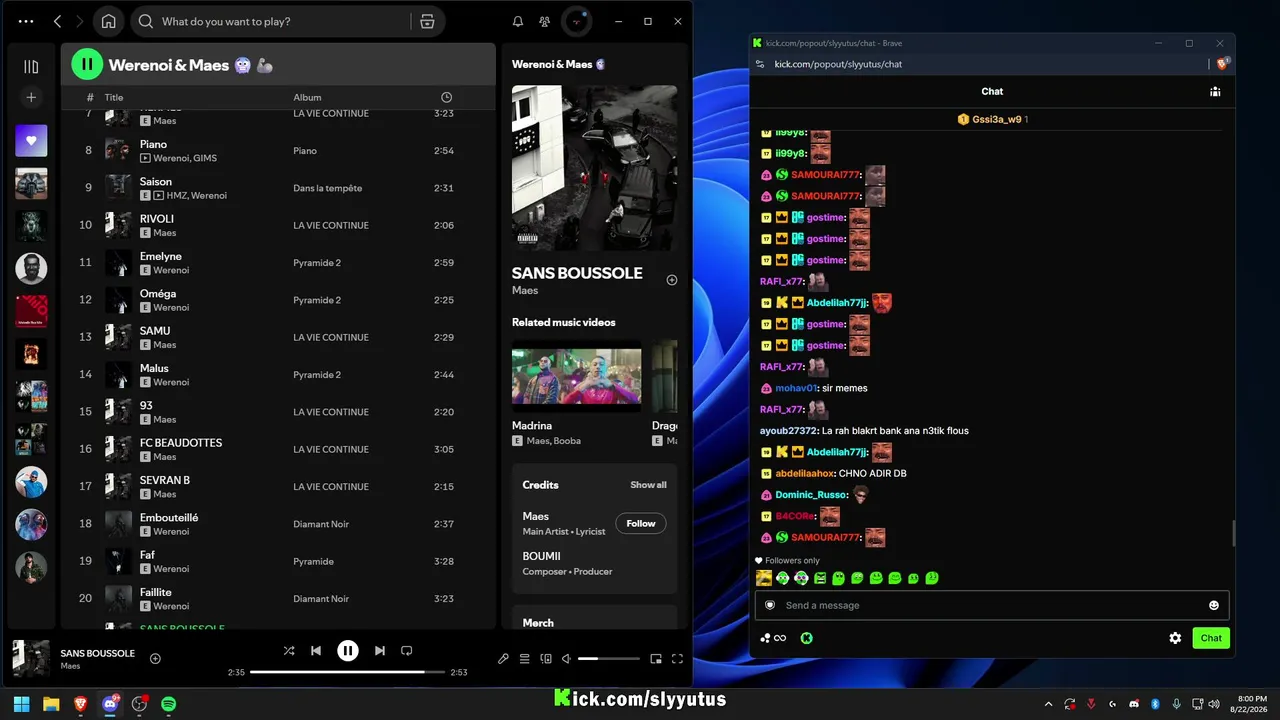1280x720 pixels.
Task: Sort the track list by Title column
Action: 114,97
